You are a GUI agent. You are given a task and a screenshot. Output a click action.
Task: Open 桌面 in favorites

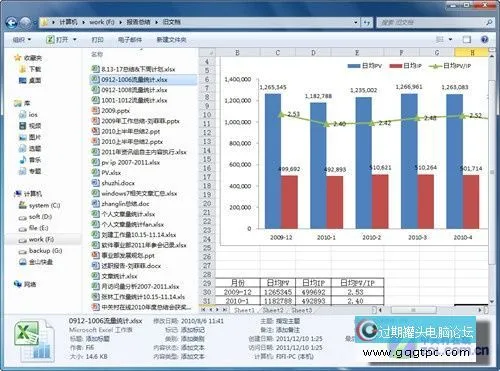(30, 80)
